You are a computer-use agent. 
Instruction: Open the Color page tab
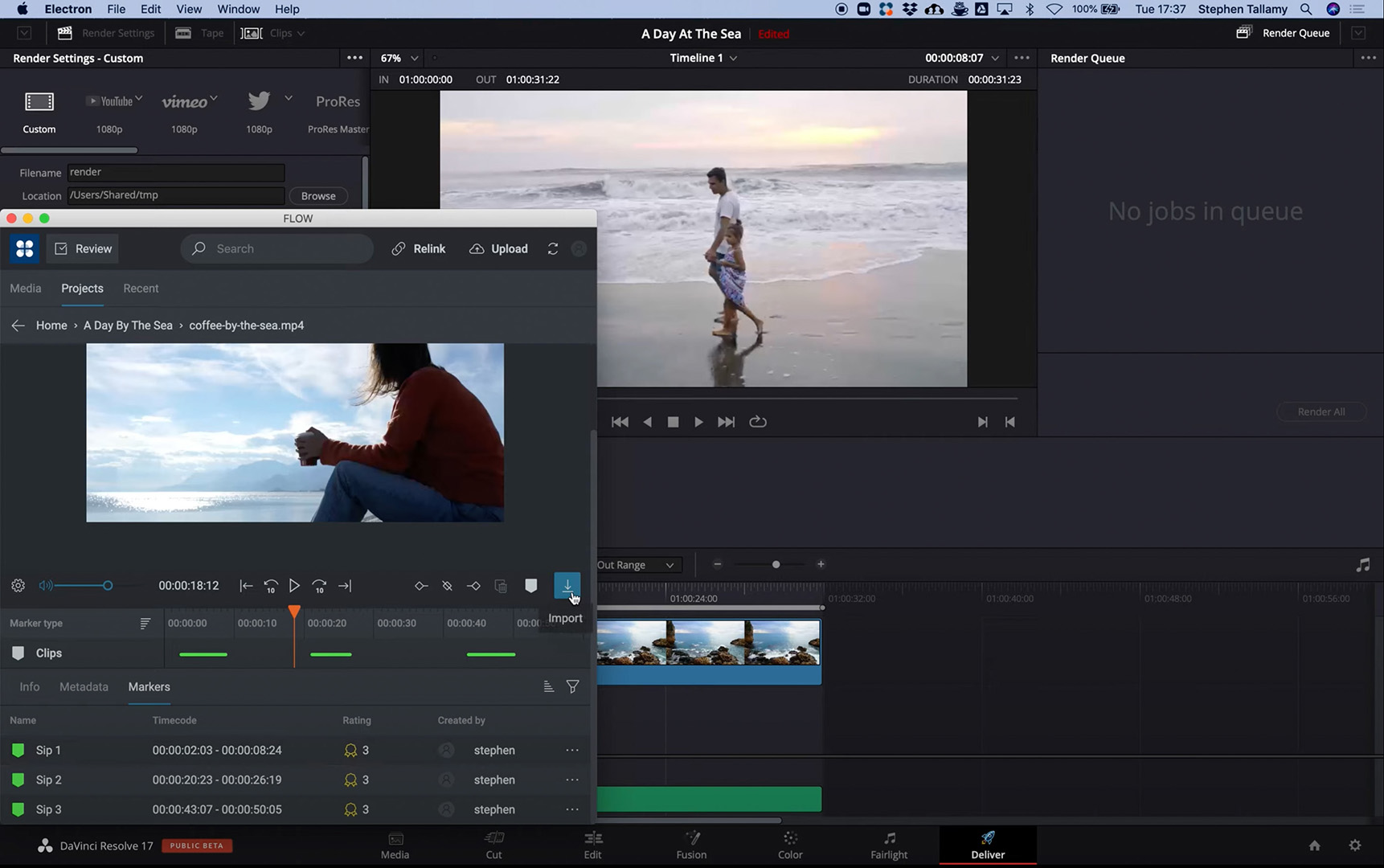(x=789, y=845)
